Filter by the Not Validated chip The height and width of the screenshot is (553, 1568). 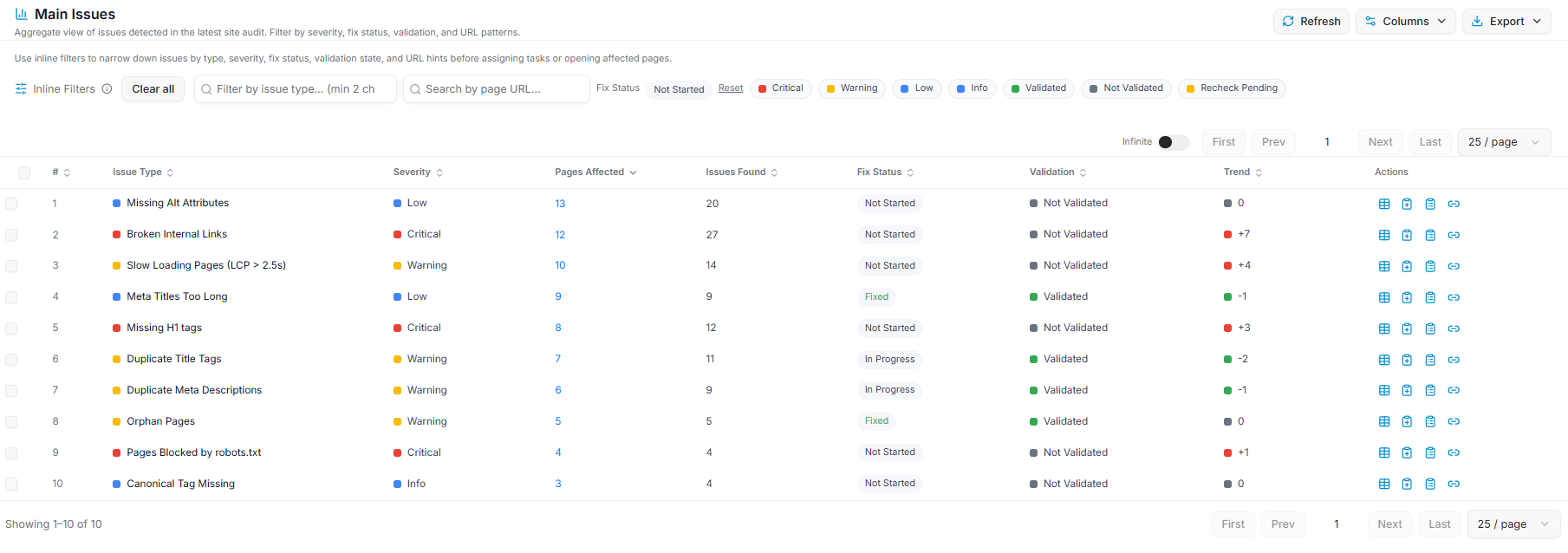(1126, 88)
